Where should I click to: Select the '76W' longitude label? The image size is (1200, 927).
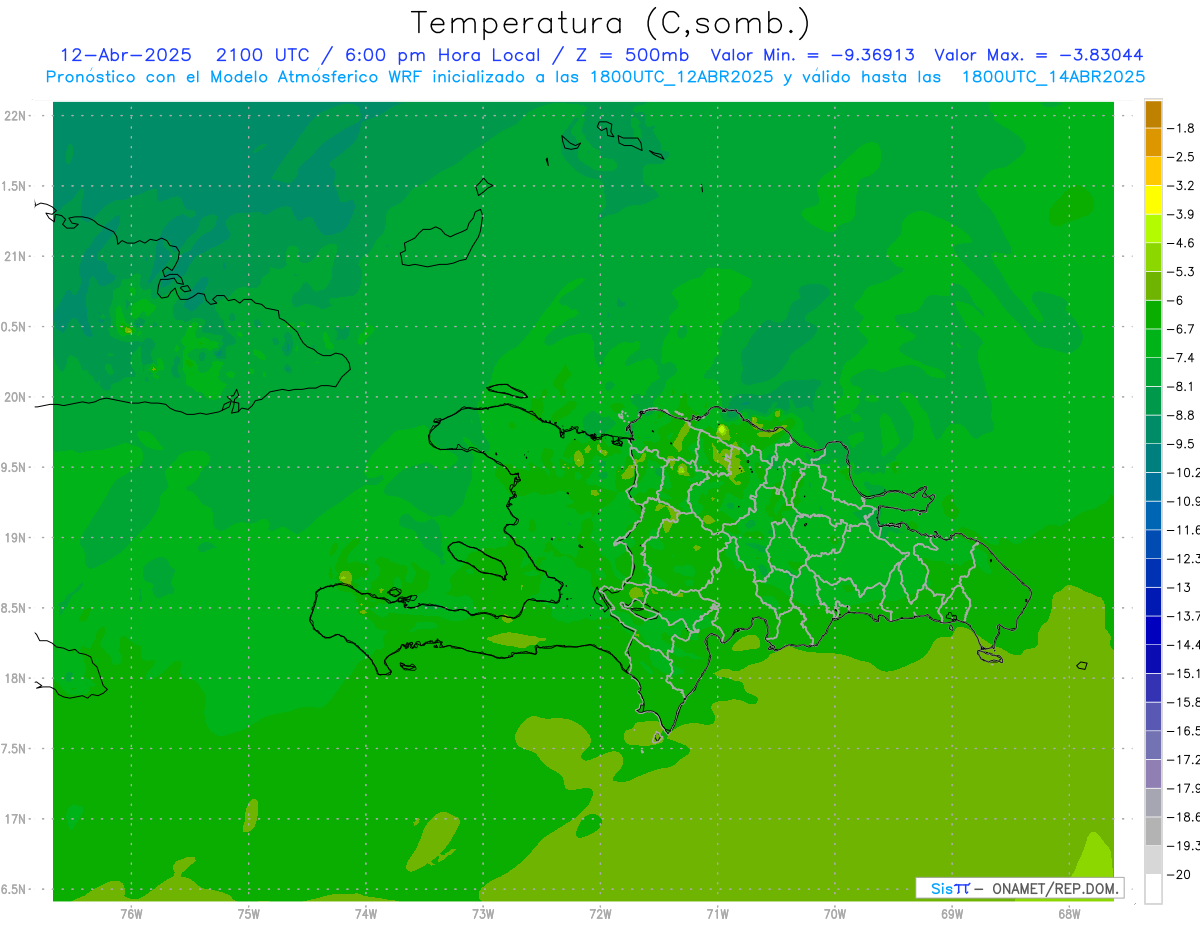tap(131, 913)
